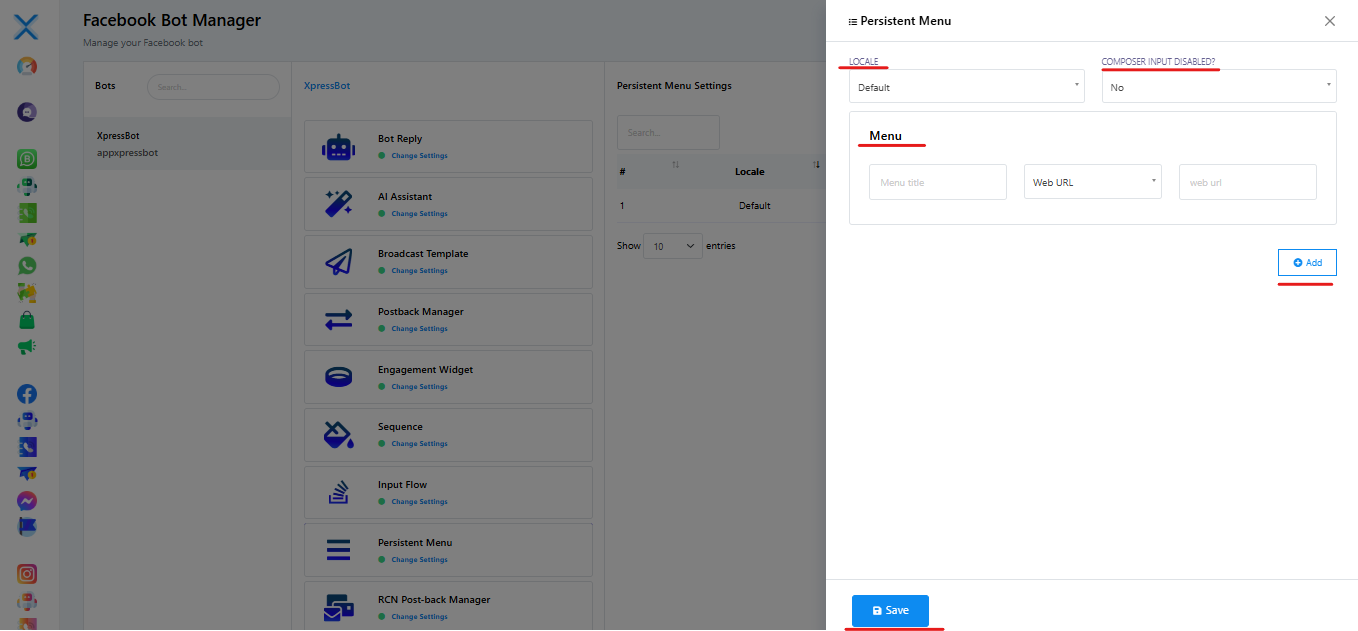Click the Postback Manager arrows icon
The height and width of the screenshot is (631, 1358).
click(338, 319)
